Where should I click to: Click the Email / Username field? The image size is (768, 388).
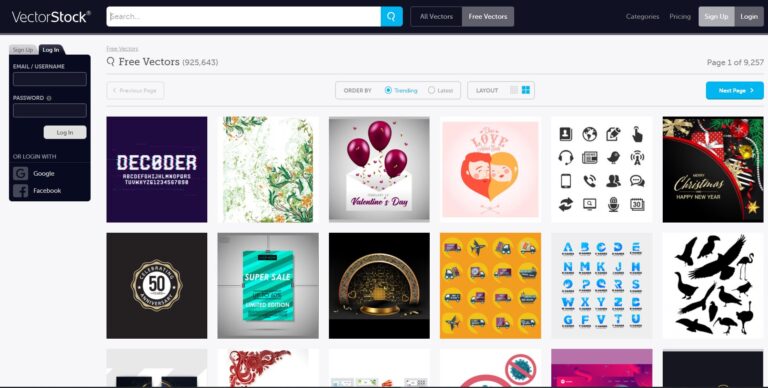(x=50, y=79)
